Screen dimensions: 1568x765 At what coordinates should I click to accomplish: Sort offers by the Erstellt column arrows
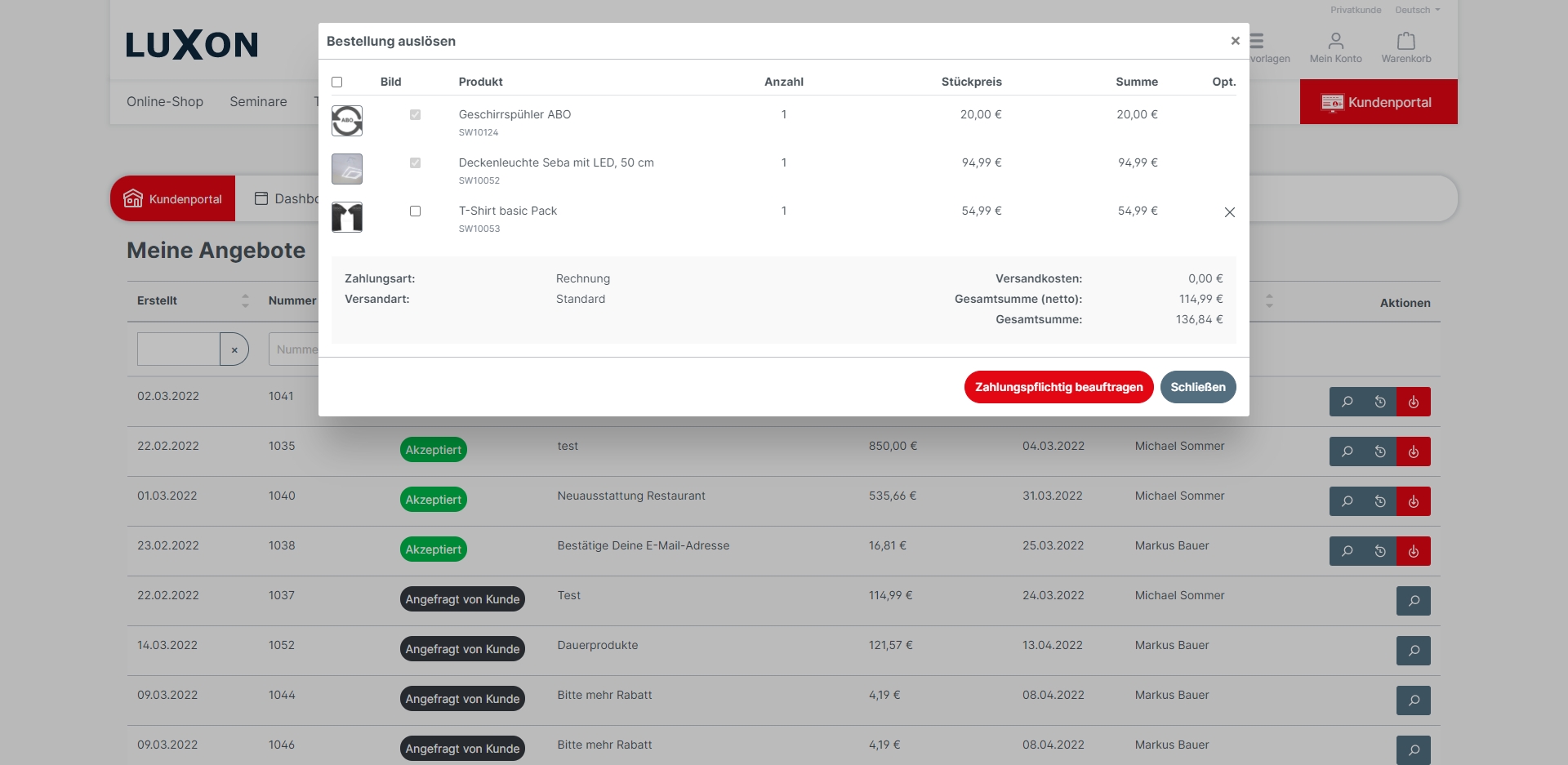[x=245, y=300]
